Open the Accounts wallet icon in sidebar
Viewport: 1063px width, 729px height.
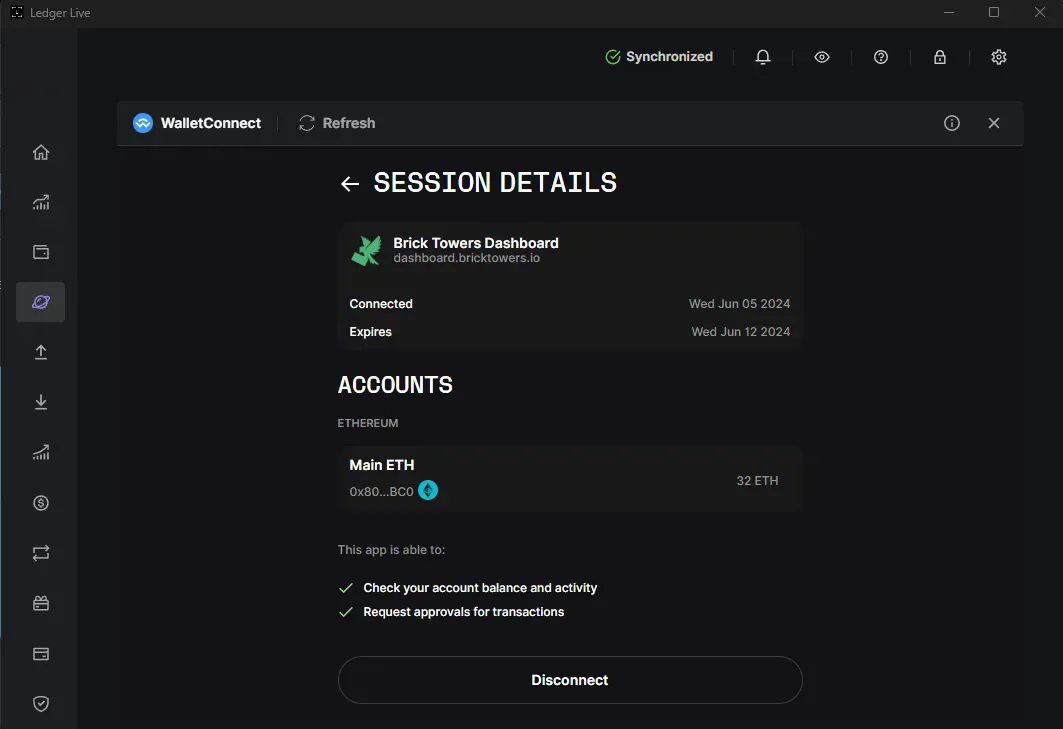tap(41, 252)
